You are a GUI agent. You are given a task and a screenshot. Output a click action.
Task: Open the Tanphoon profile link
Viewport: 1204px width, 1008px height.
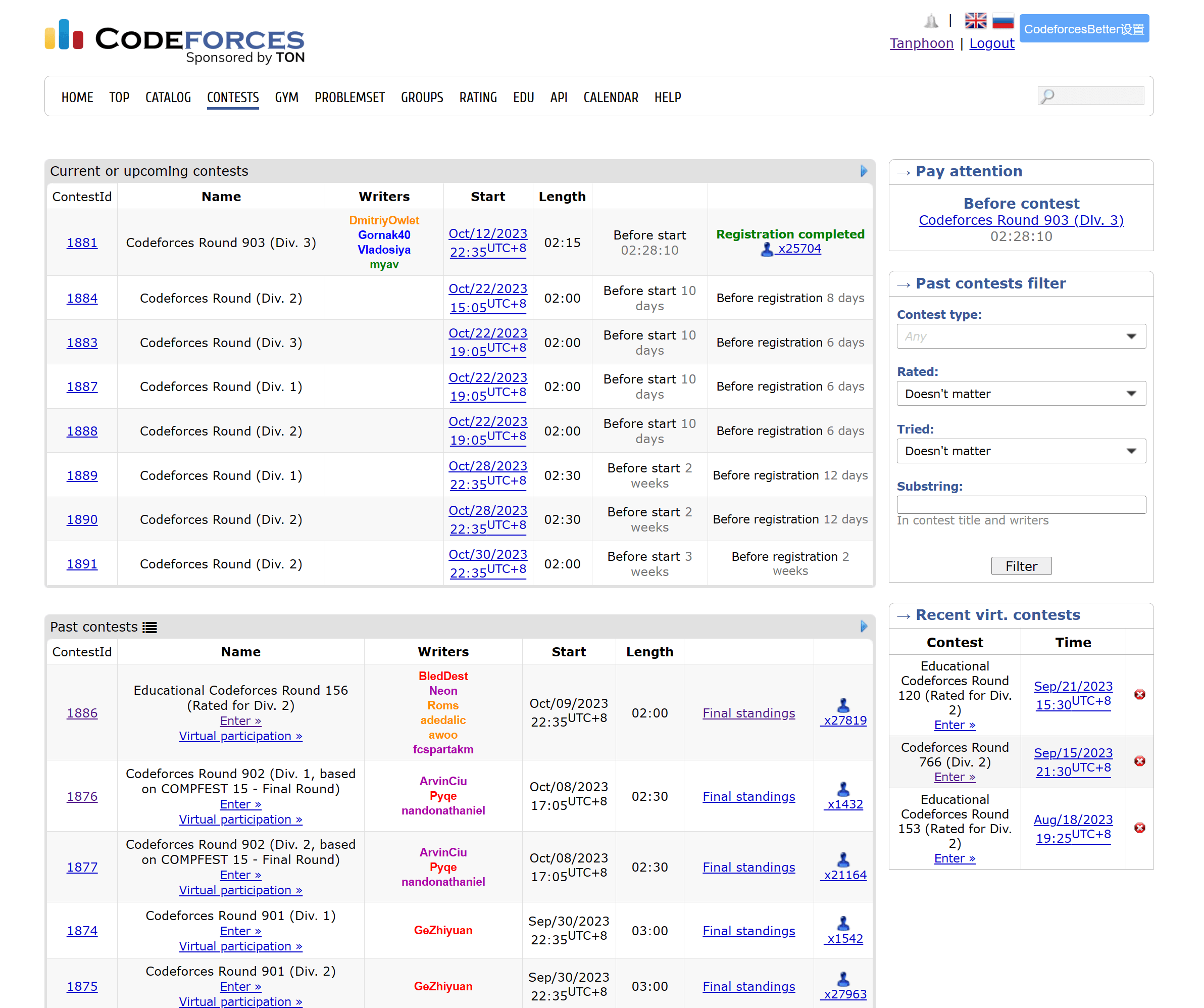click(921, 43)
